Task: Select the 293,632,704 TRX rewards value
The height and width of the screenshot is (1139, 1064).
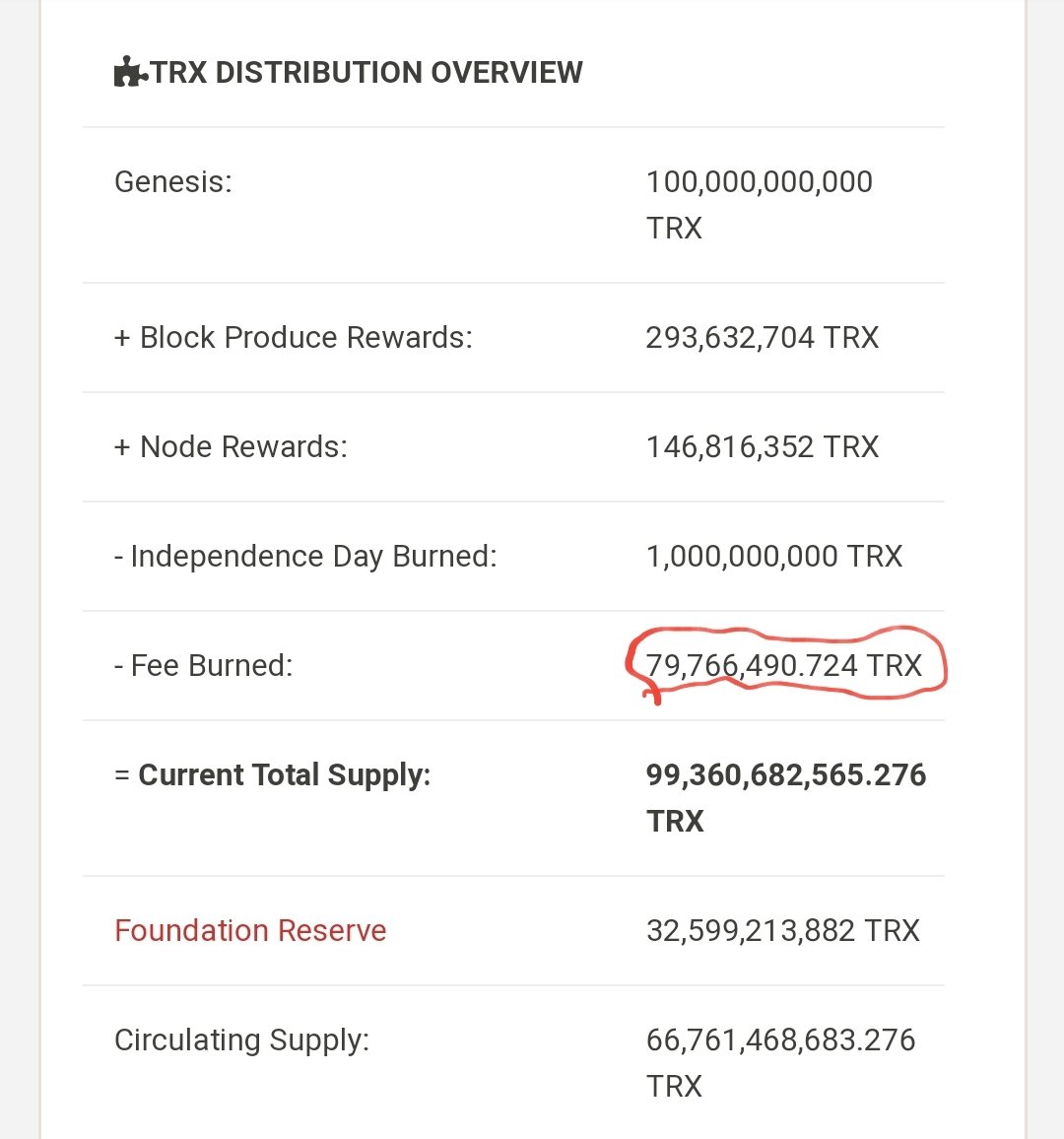Action: click(762, 337)
